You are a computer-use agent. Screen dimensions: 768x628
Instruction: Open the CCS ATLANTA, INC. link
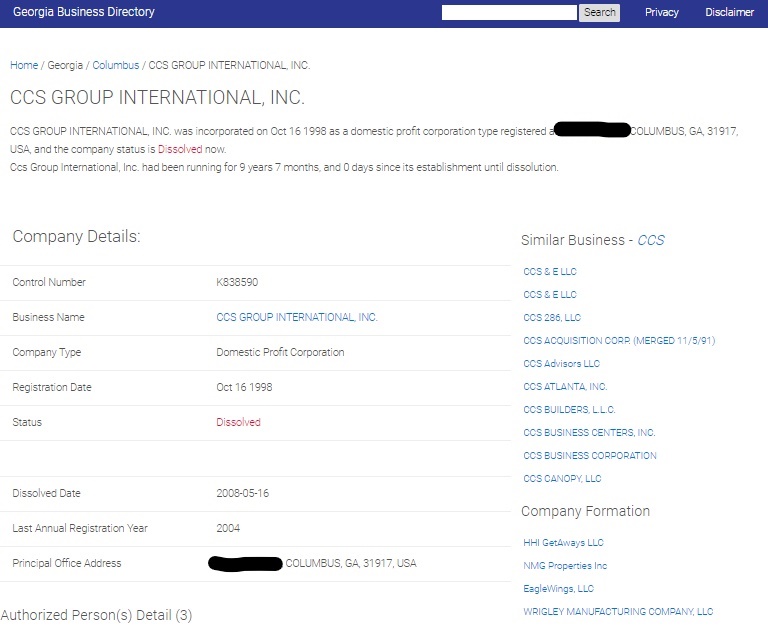565,386
